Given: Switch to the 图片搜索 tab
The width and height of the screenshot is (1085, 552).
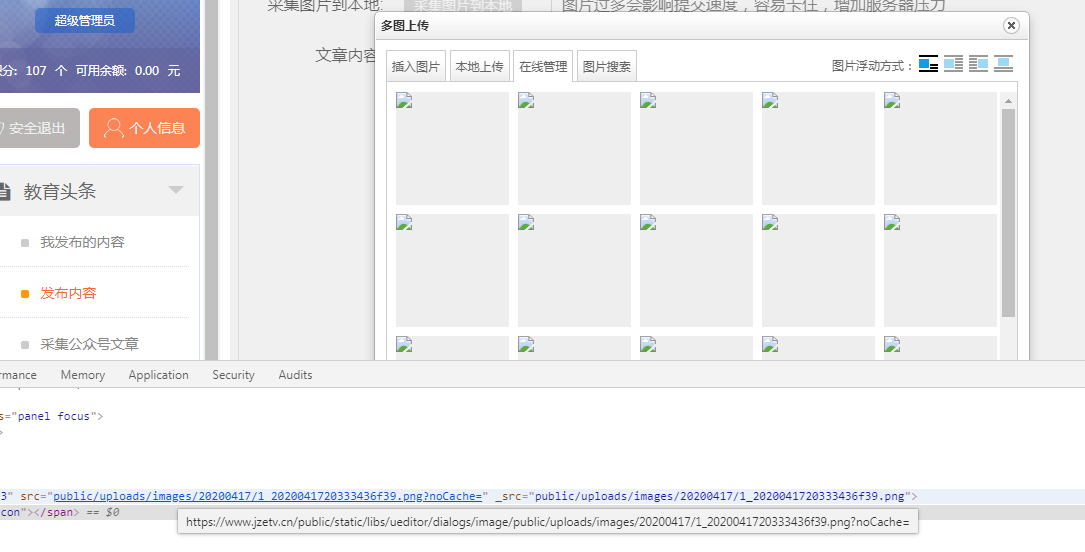Looking at the screenshot, I should coord(606,67).
